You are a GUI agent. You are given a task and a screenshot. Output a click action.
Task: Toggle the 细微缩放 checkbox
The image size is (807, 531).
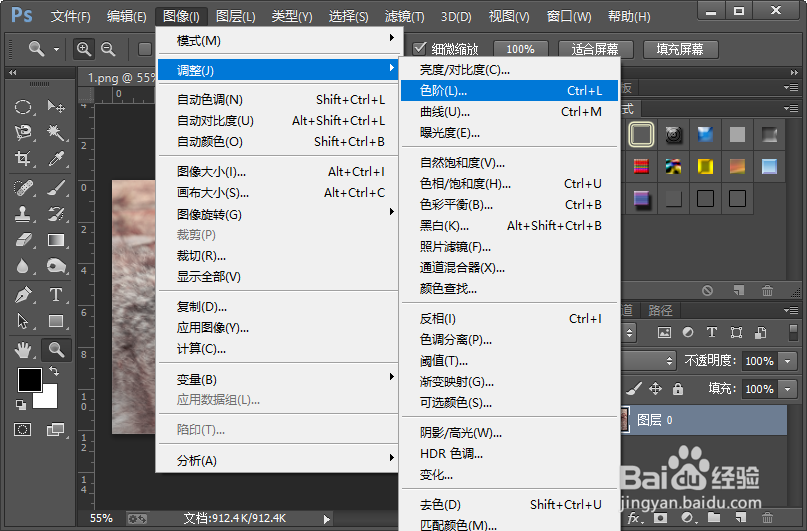coord(419,48)
